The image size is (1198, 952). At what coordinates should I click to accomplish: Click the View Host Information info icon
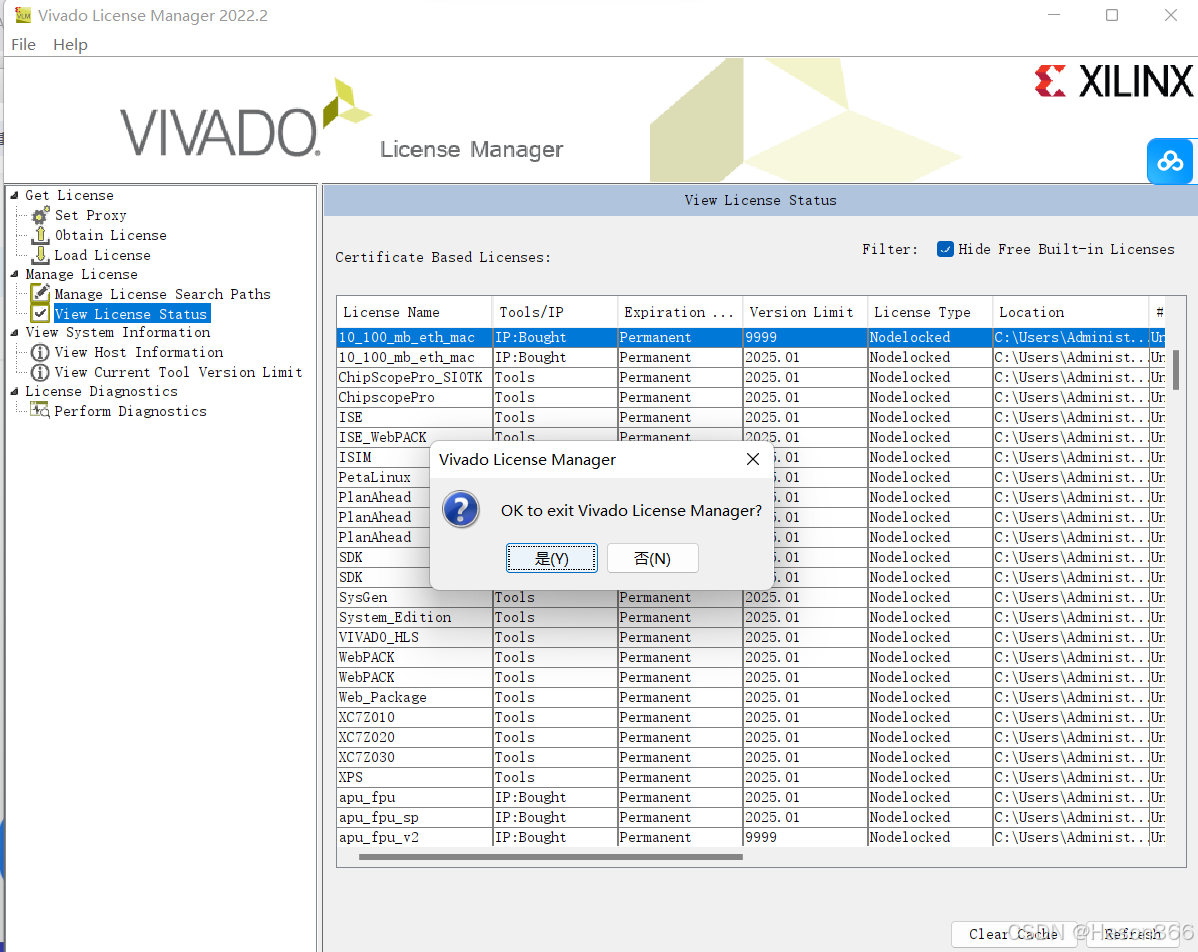[40, 352]
